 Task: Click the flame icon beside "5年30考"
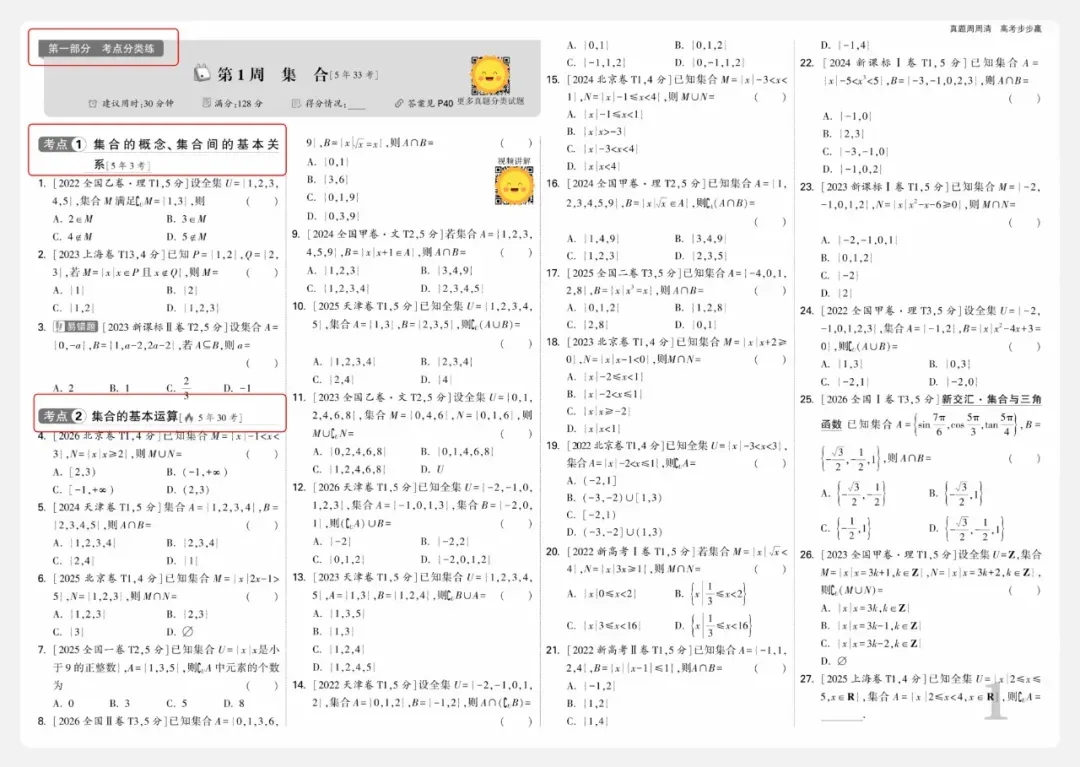pos(189,417)
